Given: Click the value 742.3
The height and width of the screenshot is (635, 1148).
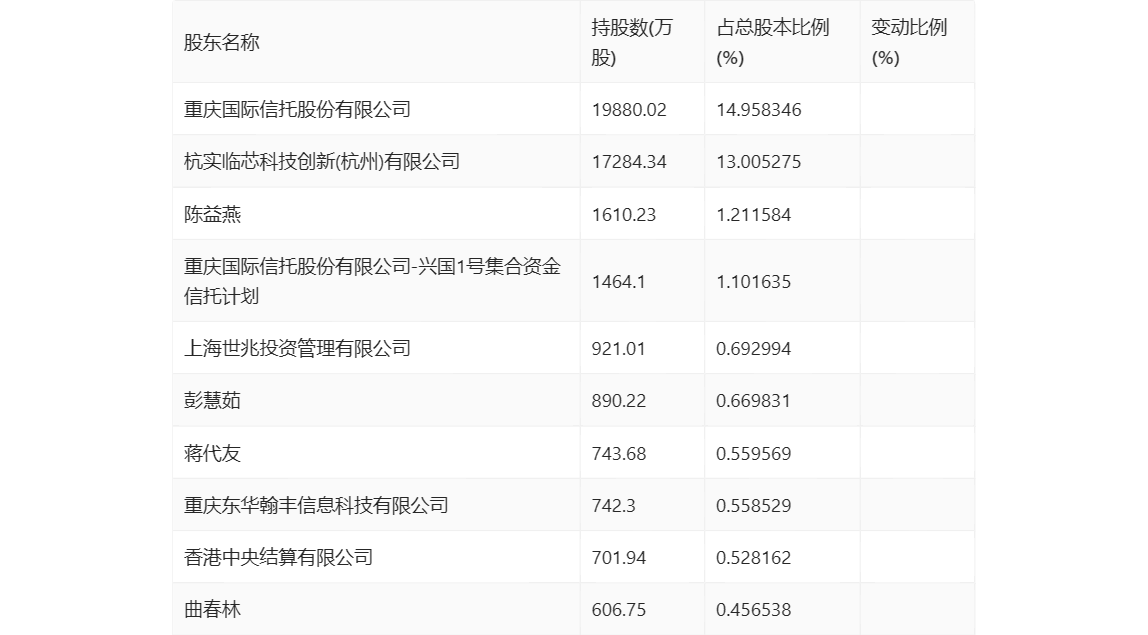Looking at the screenshot, I should (614, 505).
